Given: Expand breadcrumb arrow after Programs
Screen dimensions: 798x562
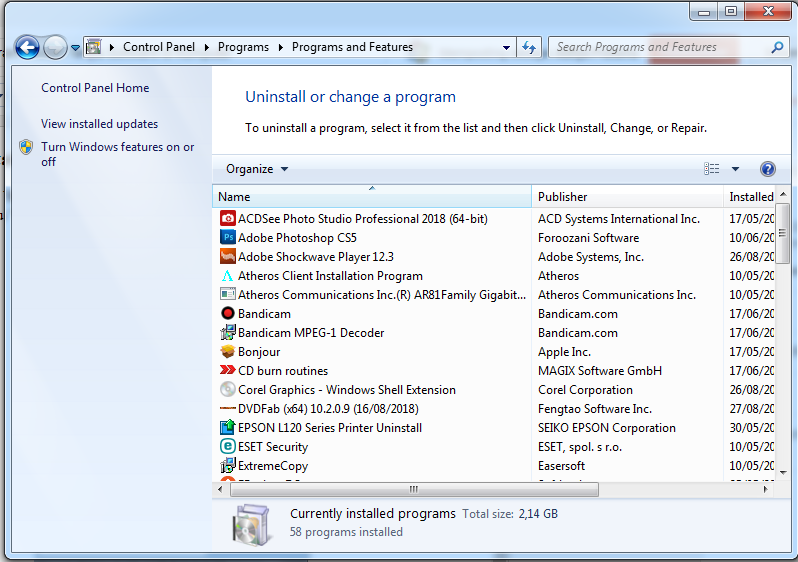Looking at the screenshot, I should [x=280, y=47].
